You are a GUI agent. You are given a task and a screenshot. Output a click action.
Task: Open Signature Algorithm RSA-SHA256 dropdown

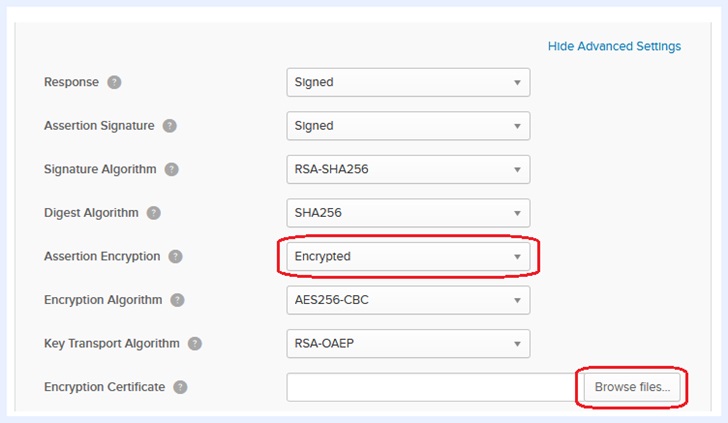(408, 169)
